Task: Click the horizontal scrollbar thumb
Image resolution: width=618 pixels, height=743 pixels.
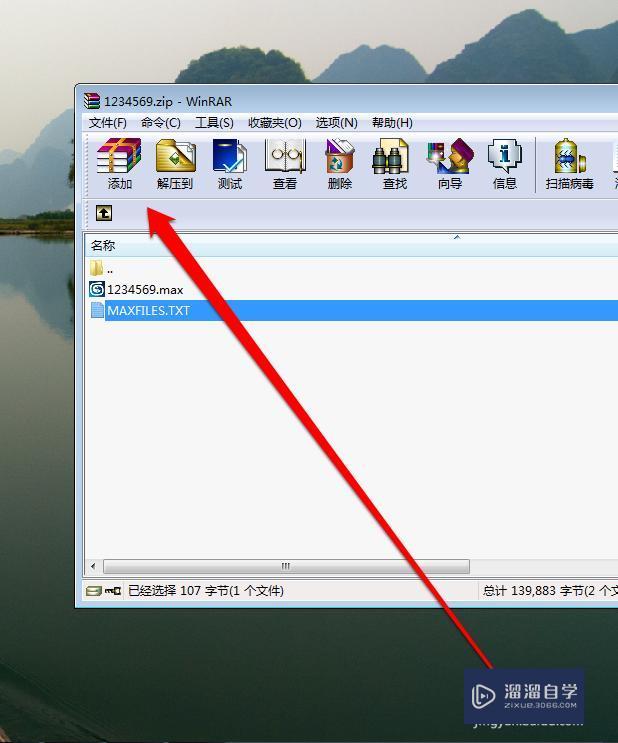Action: pos(286,566)
